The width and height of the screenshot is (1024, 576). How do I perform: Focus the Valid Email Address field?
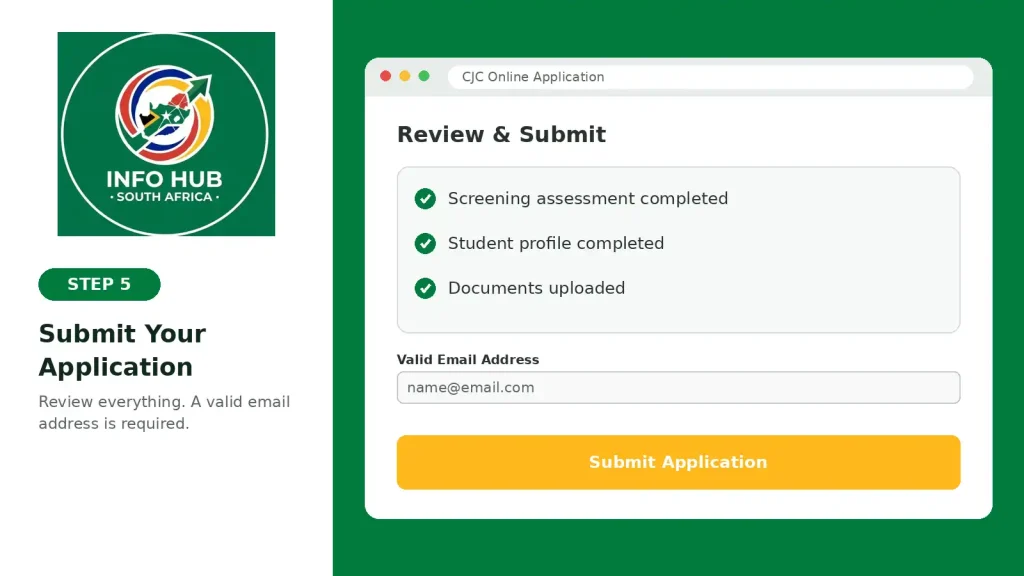click(678, 387)
